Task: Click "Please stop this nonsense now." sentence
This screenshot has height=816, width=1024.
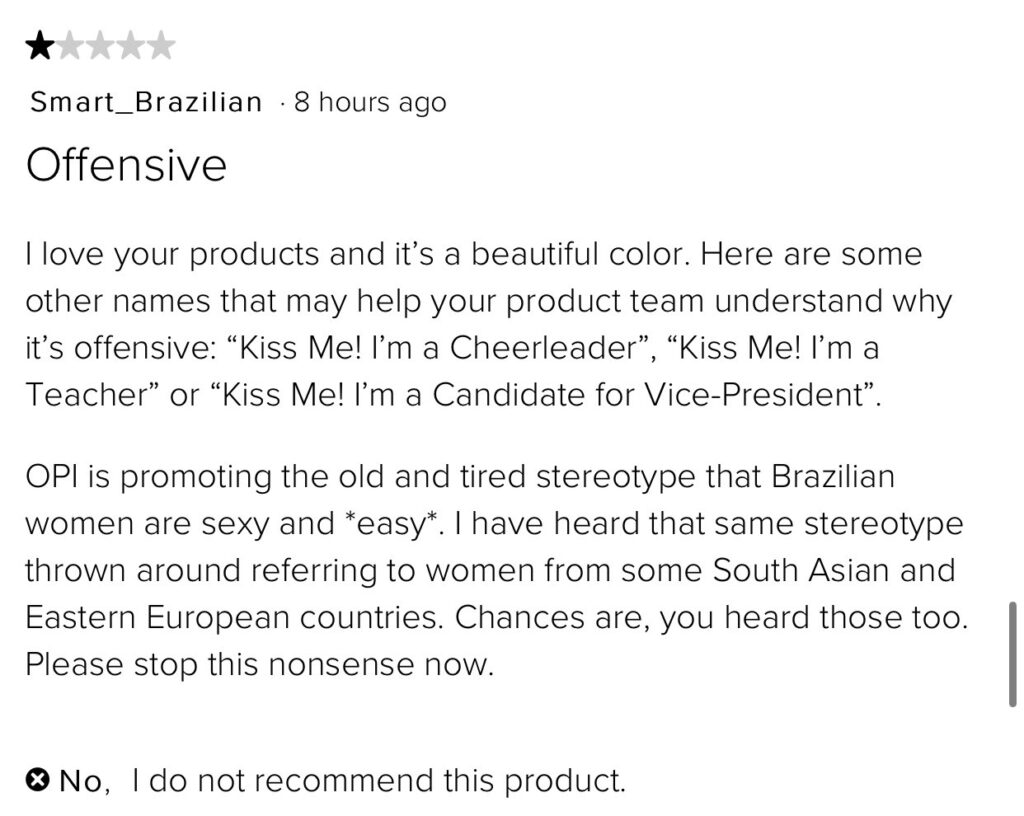Action: [259, 665]
